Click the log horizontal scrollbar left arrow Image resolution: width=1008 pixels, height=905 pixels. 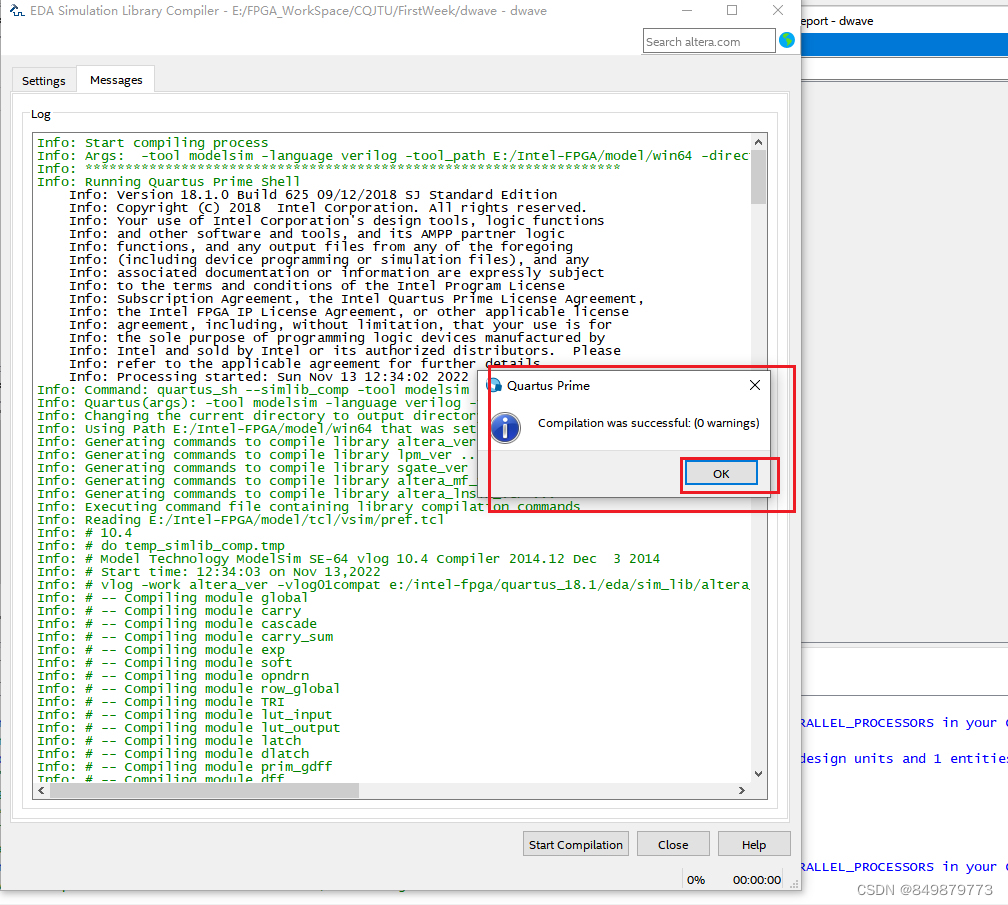click(42, 791)
